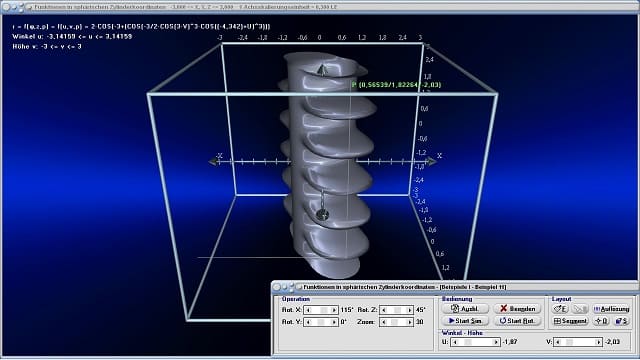Click the disc marker on the surface
640x360 pixels.
tap(322, 214)
